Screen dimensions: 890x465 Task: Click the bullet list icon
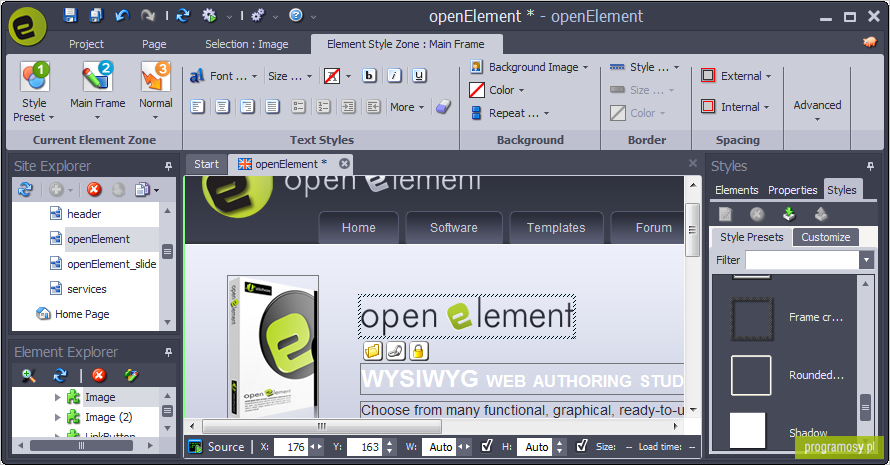[x=298, y=106]
